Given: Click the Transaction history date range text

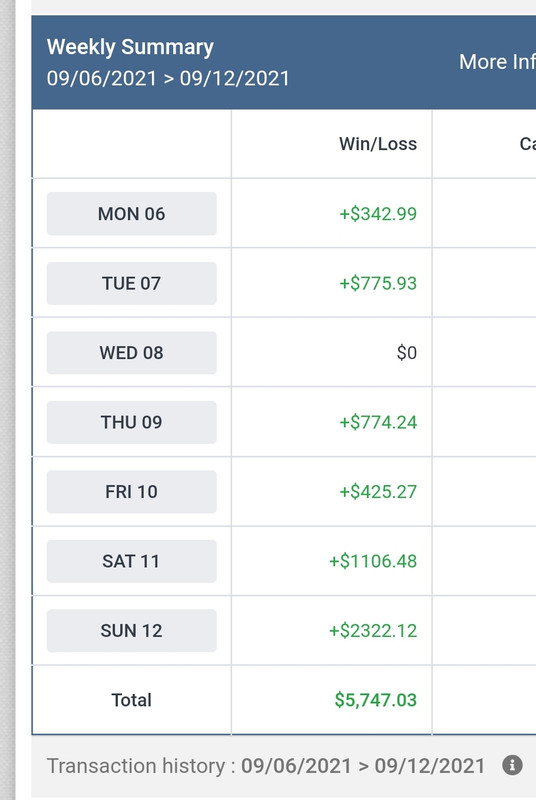Looking at the screenshot, I should coord(363,766).
